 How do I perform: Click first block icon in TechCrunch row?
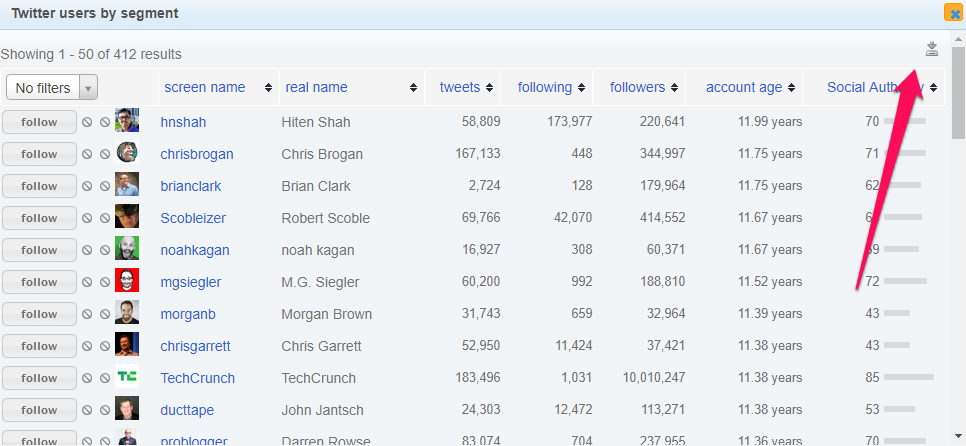[87, 378]
